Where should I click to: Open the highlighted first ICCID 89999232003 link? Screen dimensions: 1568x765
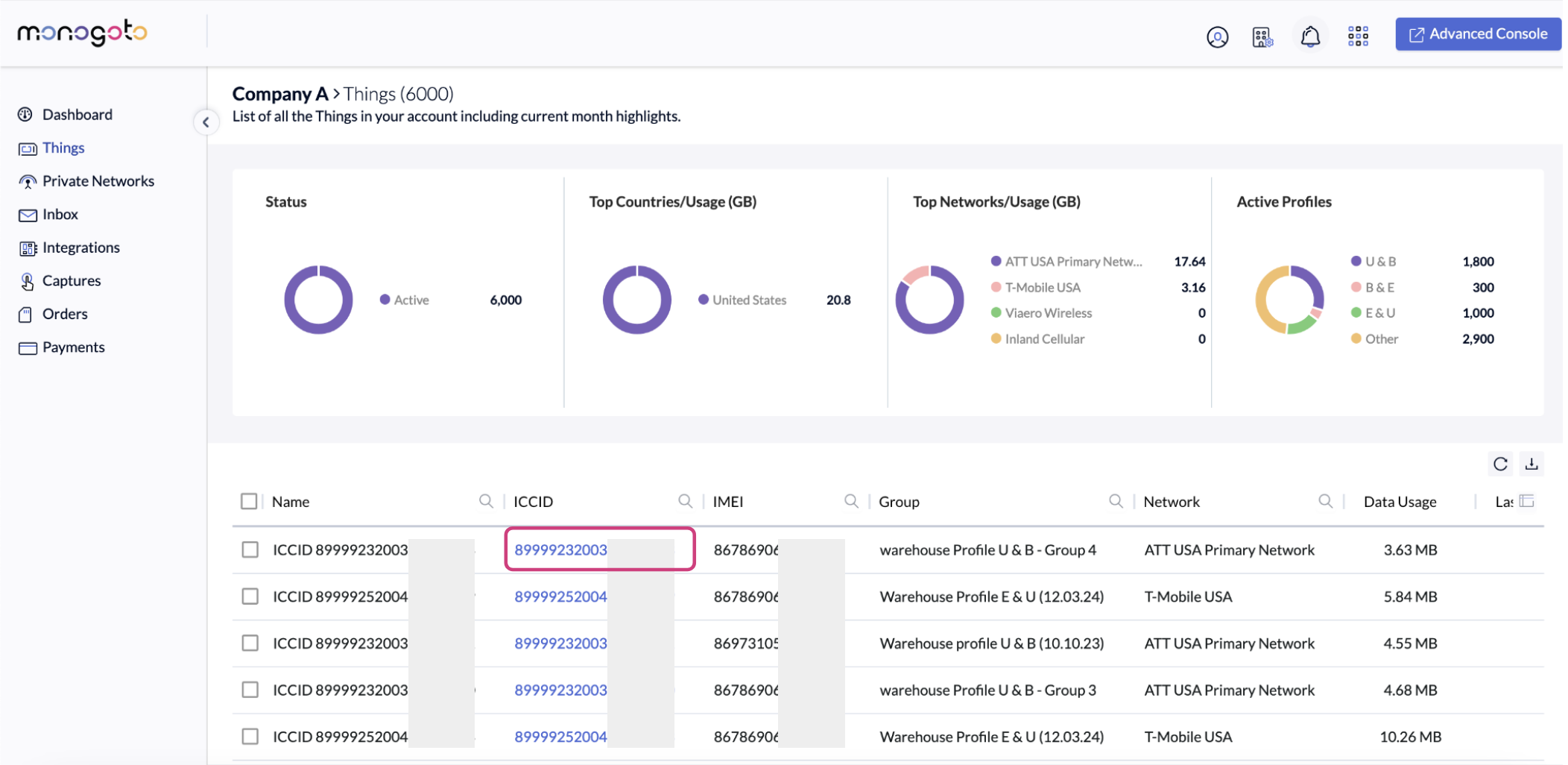560,550
